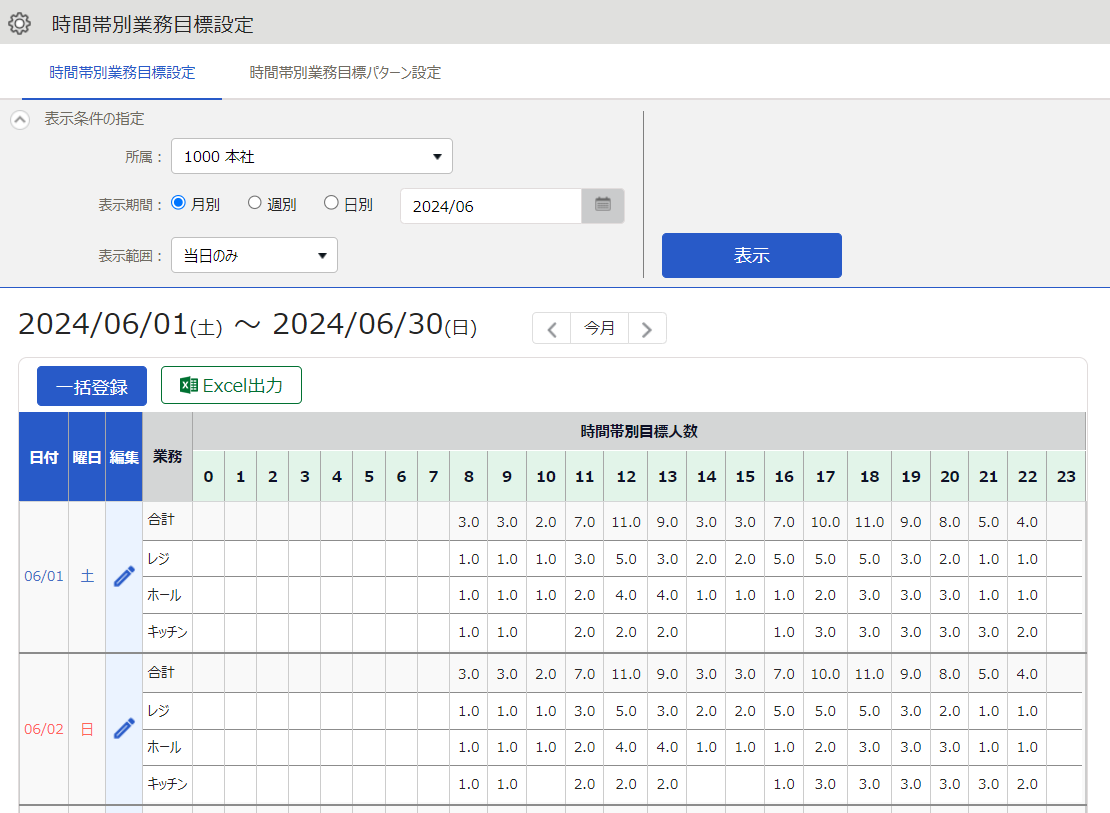The width and height of the screenshot is (1110, 813).
Task: Click the 一括登録 button
Action: 92,386
